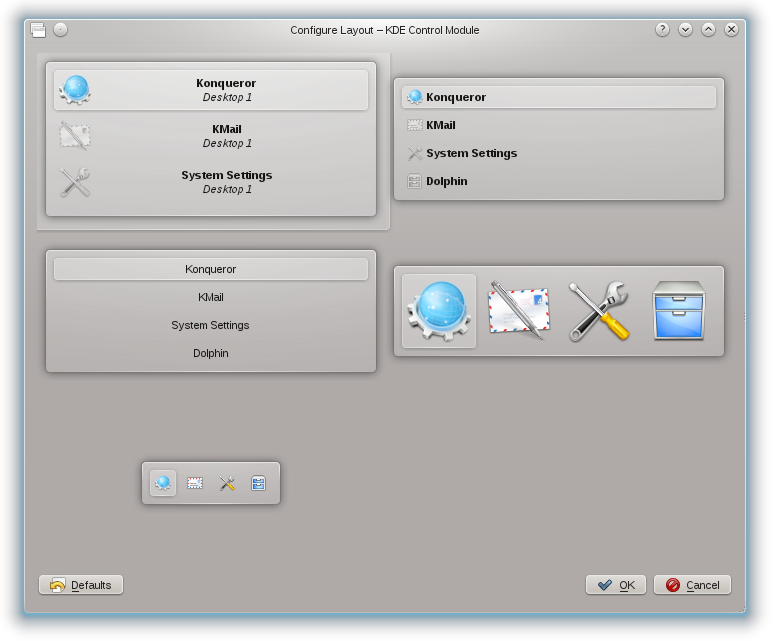This screenshot has width=773, height=641.
Task: Click the title bar help question mark
Action: [x=662, y=30]
